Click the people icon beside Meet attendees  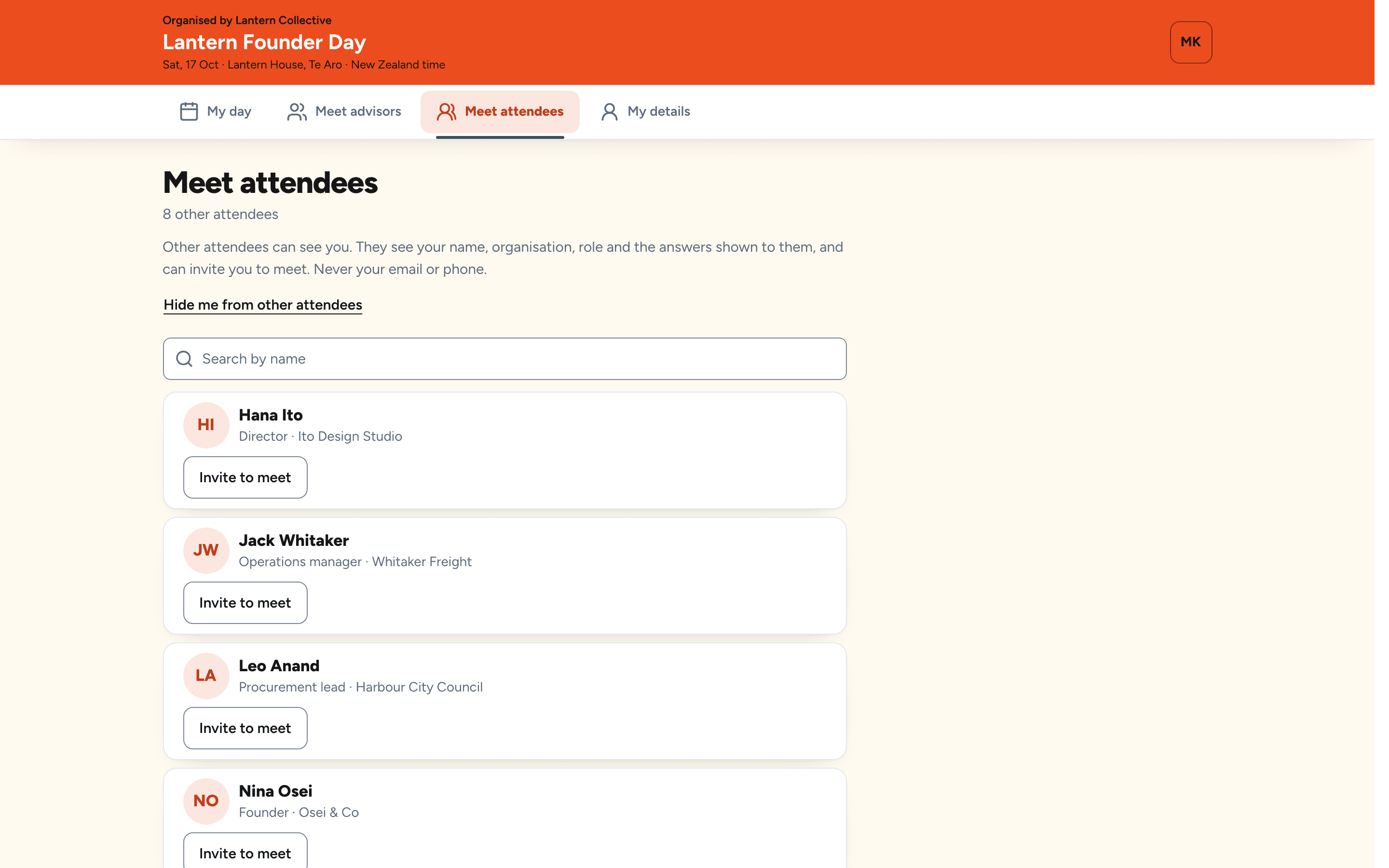pyautogui.click(x=447, y=111)
